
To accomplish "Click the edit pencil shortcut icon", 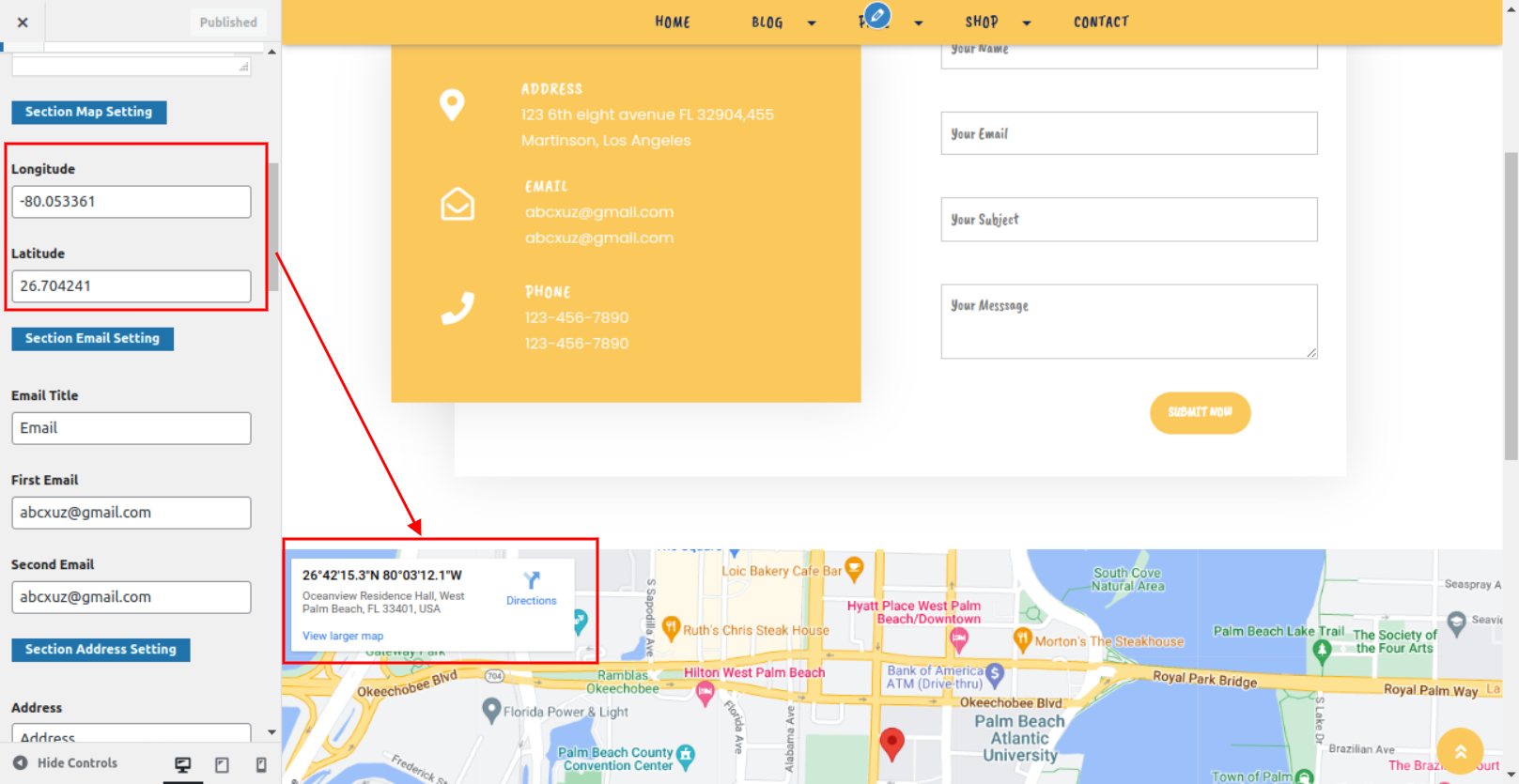I will pyautogui.click(x=876, y=15).
